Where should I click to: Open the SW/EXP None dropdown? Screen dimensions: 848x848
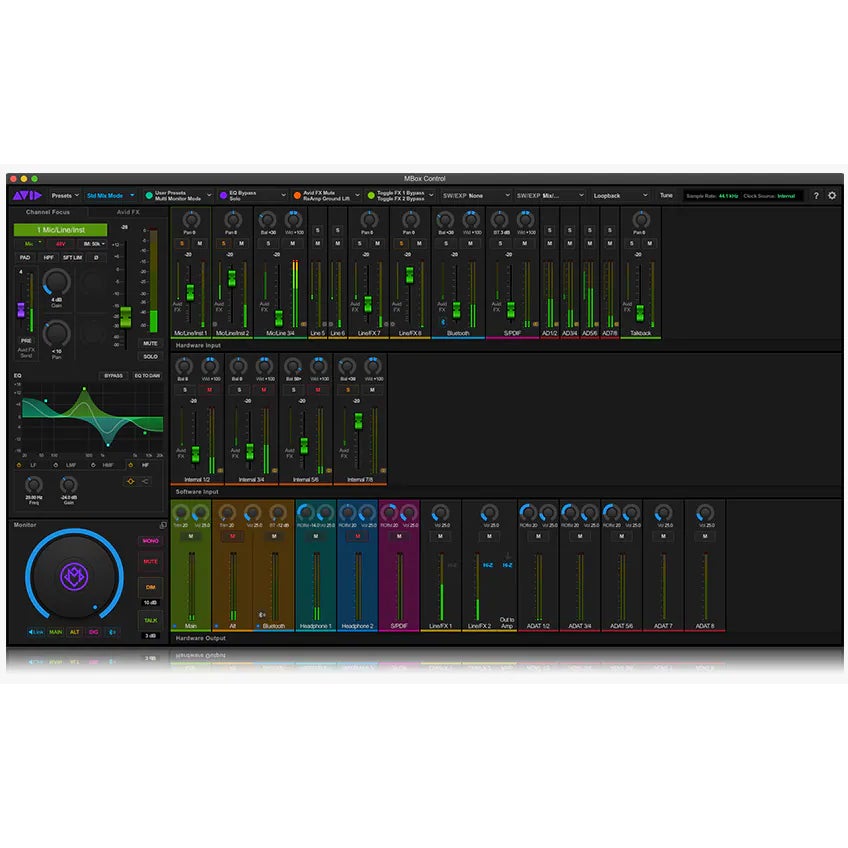pos(475,196)
